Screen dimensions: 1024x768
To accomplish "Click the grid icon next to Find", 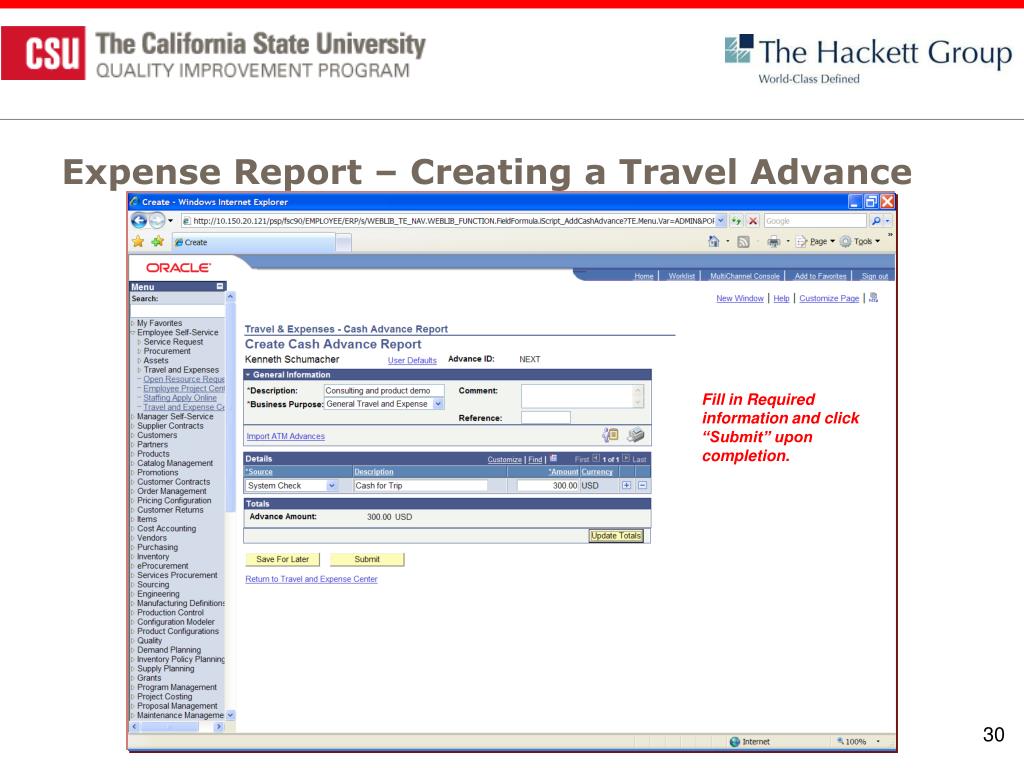I will point(554,458).
